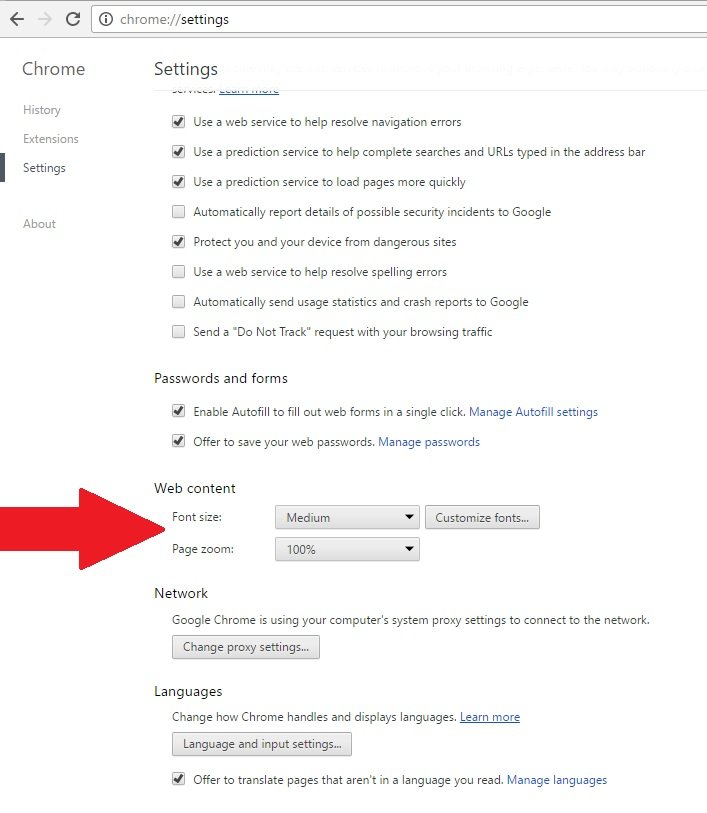This screenshot has width=707, height=813.
Task: Disable 'Protect you and your device' checkbox
Action: [179, 242]
